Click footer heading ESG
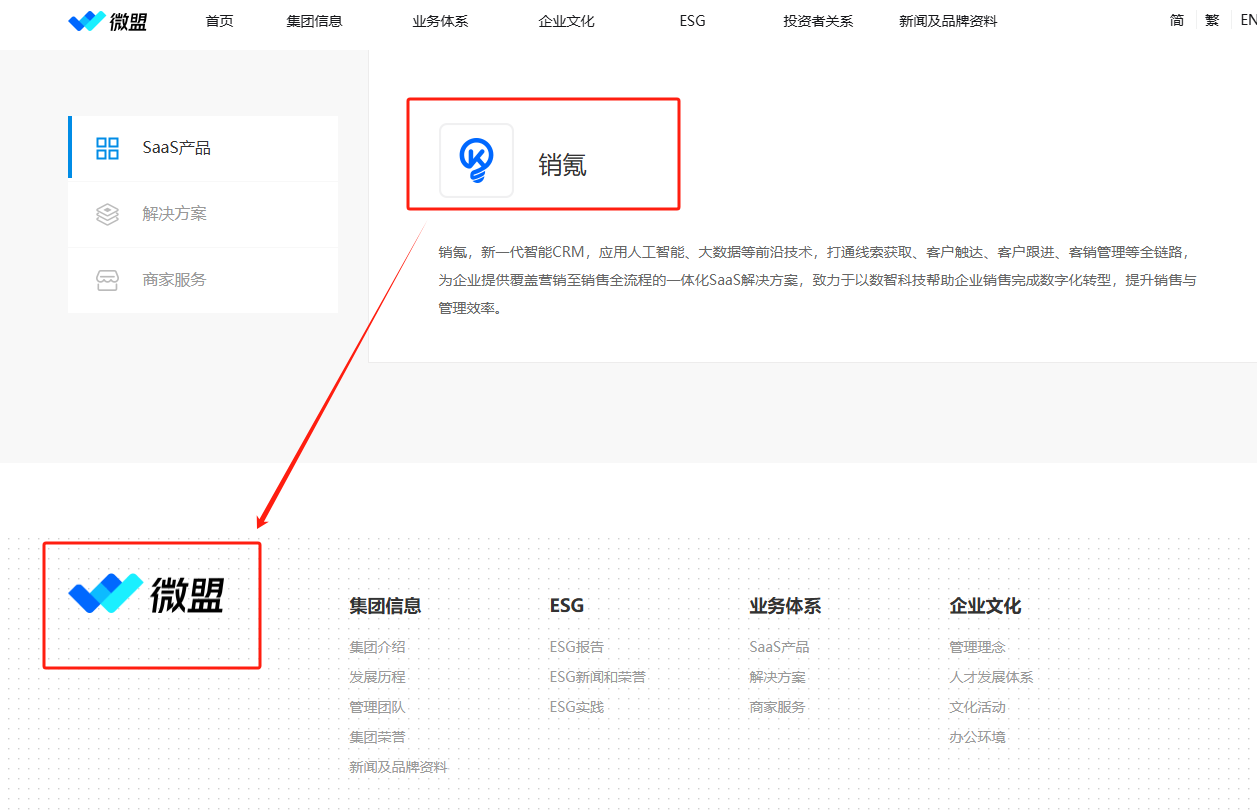 [567, 606]
